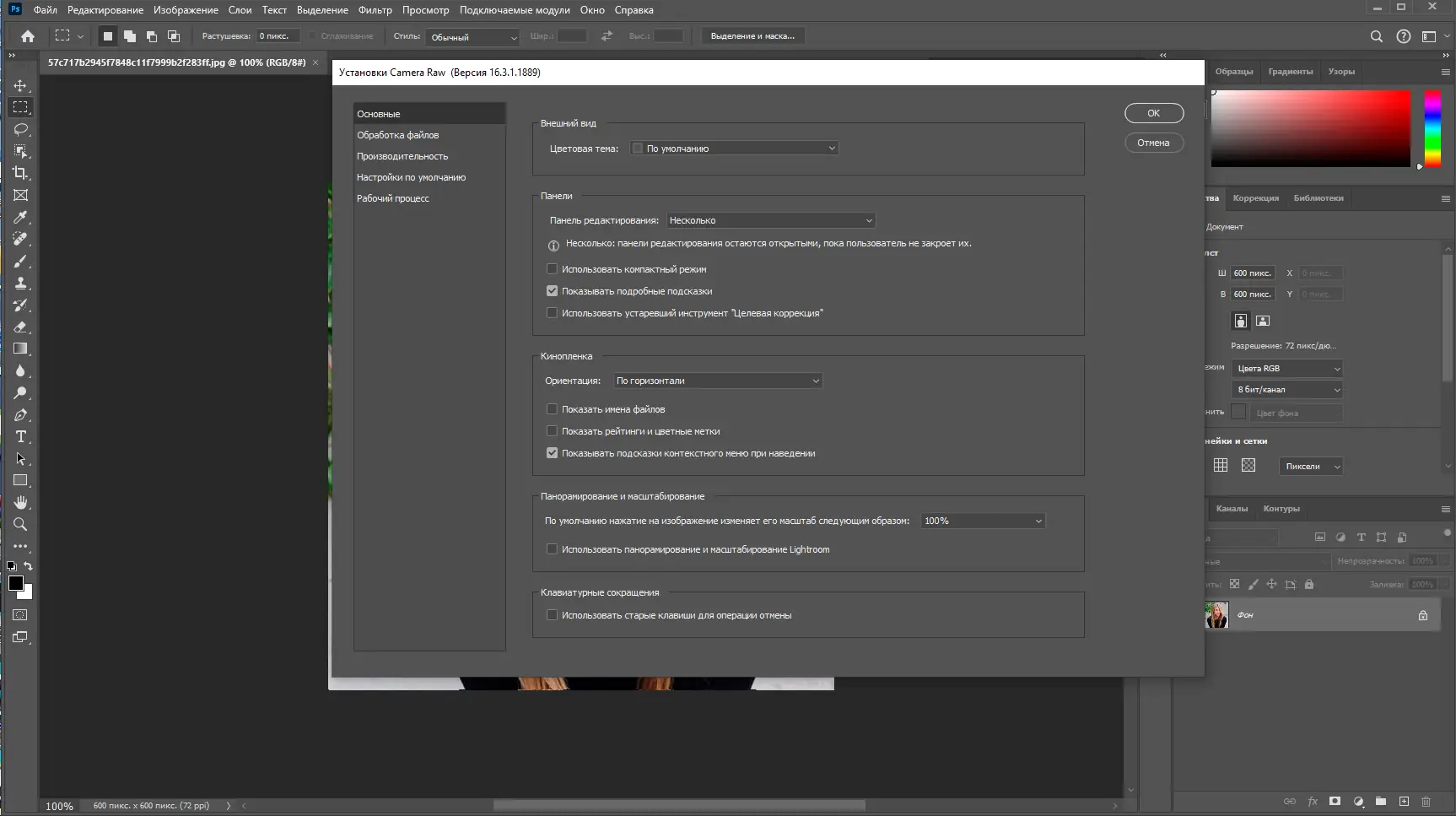Image resolution: width=1456 pixels, height=816 pixels.
Task: Enable legacy 'Целевая коррекция' tool checkbox
Action: point(552,313)
